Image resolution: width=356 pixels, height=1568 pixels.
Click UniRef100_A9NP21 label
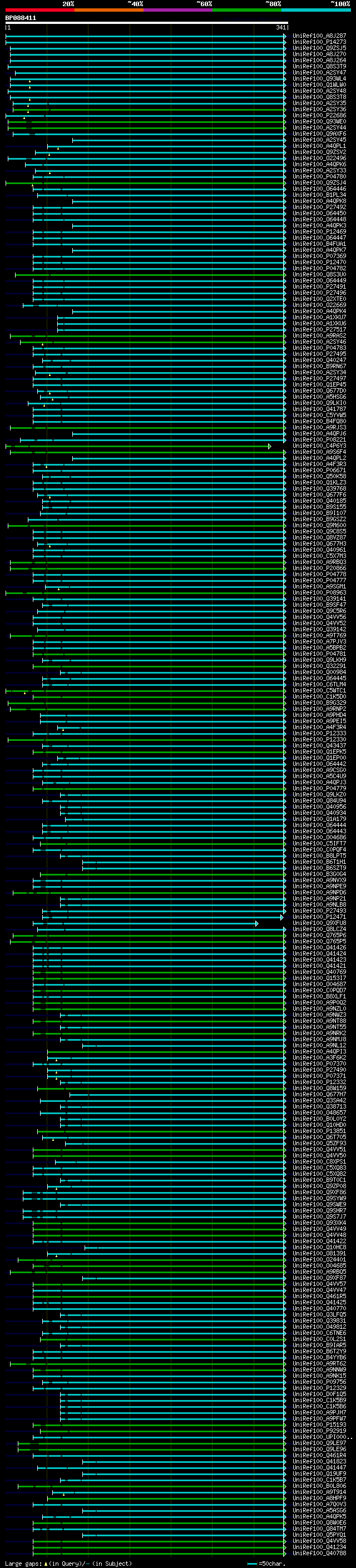[x=319, y=898]
